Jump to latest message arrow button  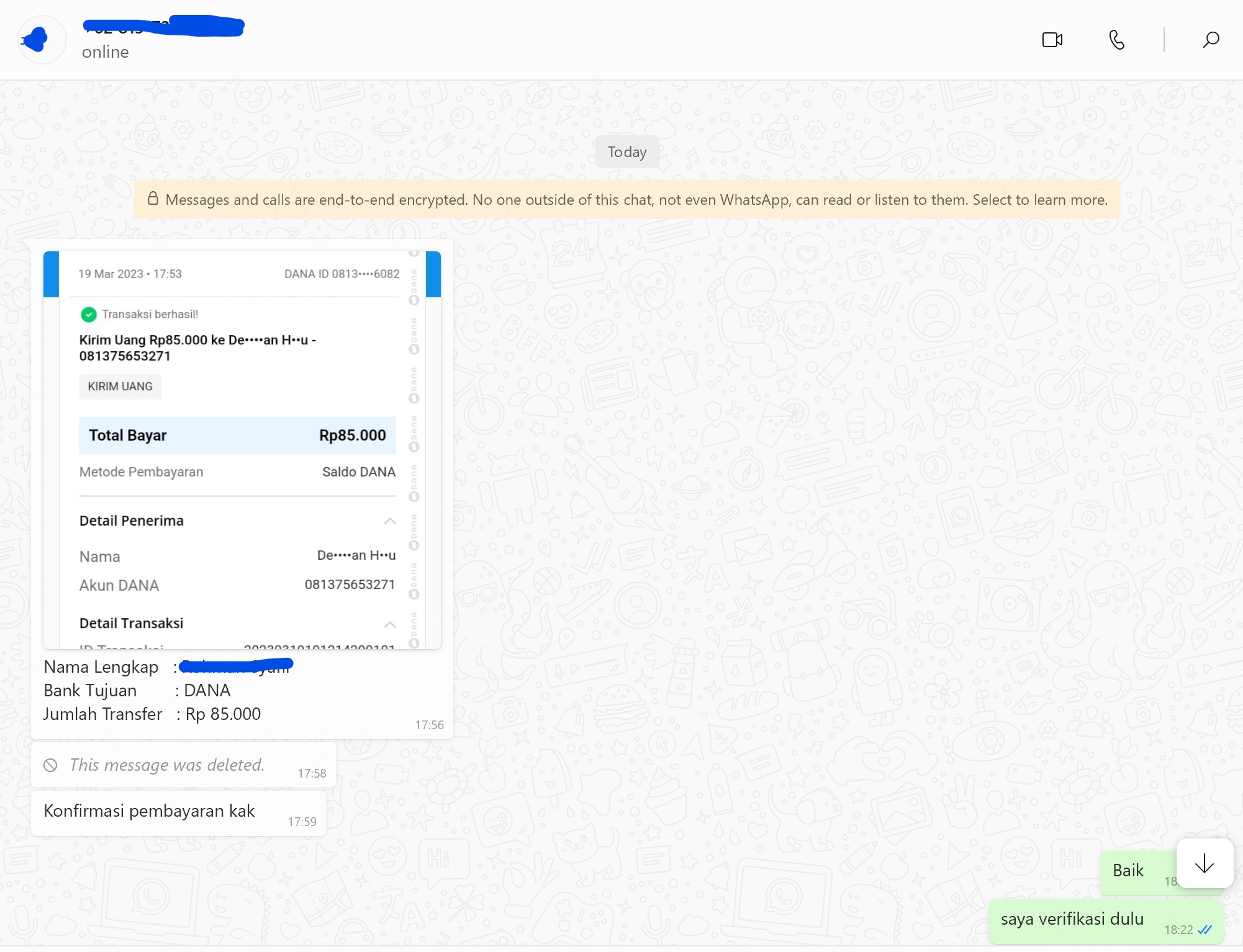[x=1205, y=863]
